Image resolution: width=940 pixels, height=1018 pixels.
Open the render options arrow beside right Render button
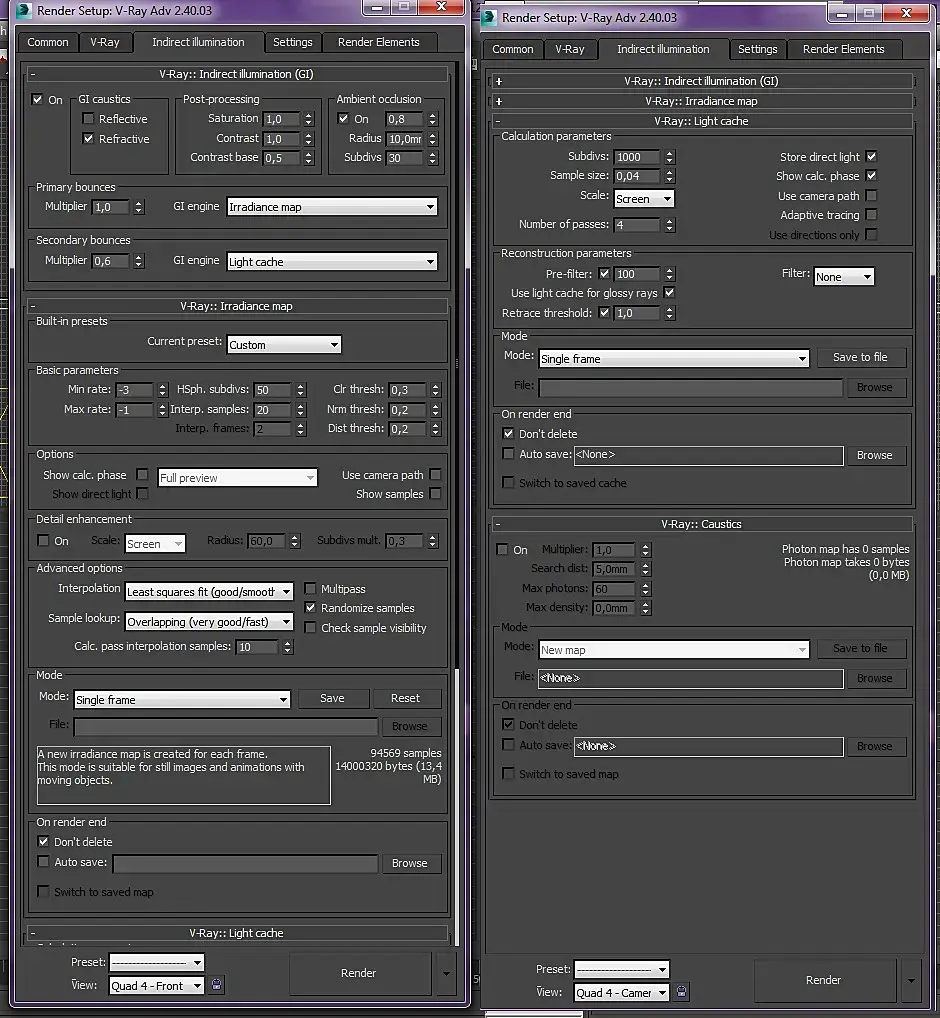tap(911, 980)
